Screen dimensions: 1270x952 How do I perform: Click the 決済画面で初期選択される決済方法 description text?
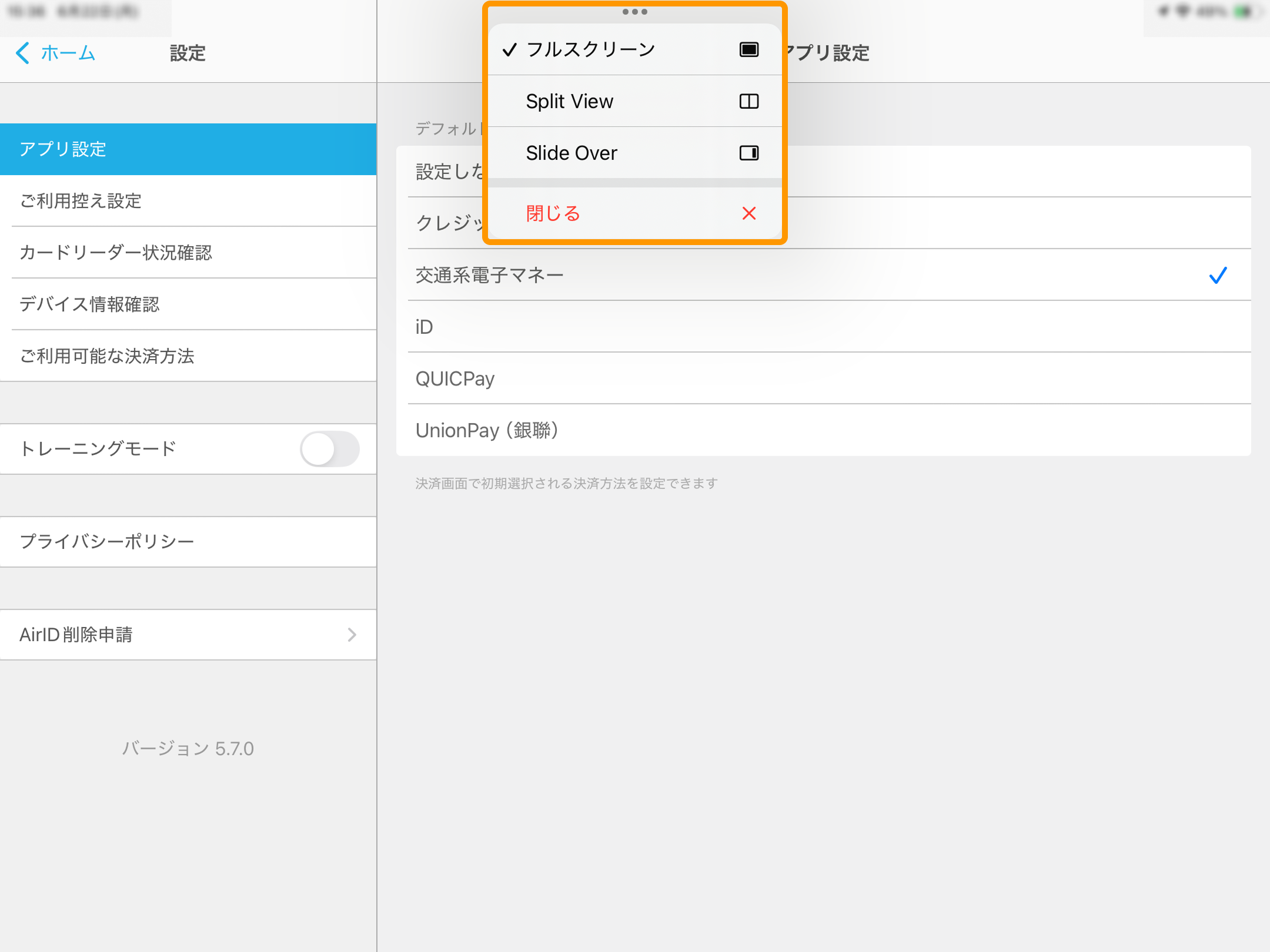[566, 483]
